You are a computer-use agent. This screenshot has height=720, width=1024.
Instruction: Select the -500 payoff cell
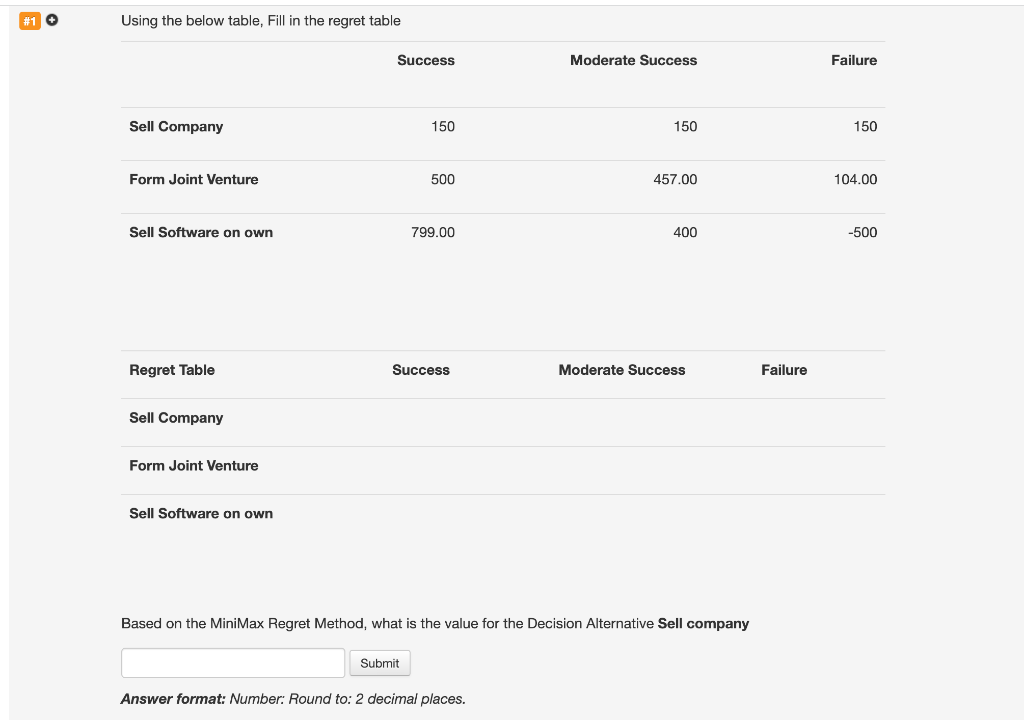(x=862, y=232)
